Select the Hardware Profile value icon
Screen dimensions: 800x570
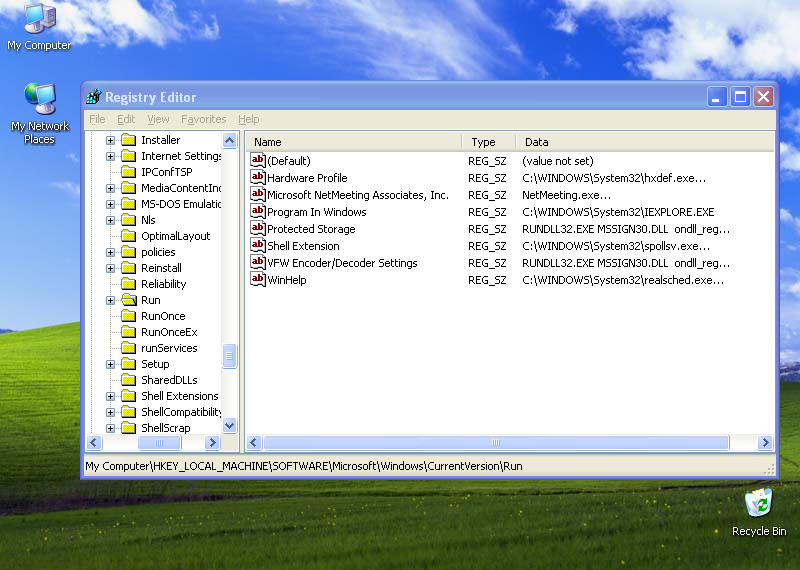pos(258,177)
